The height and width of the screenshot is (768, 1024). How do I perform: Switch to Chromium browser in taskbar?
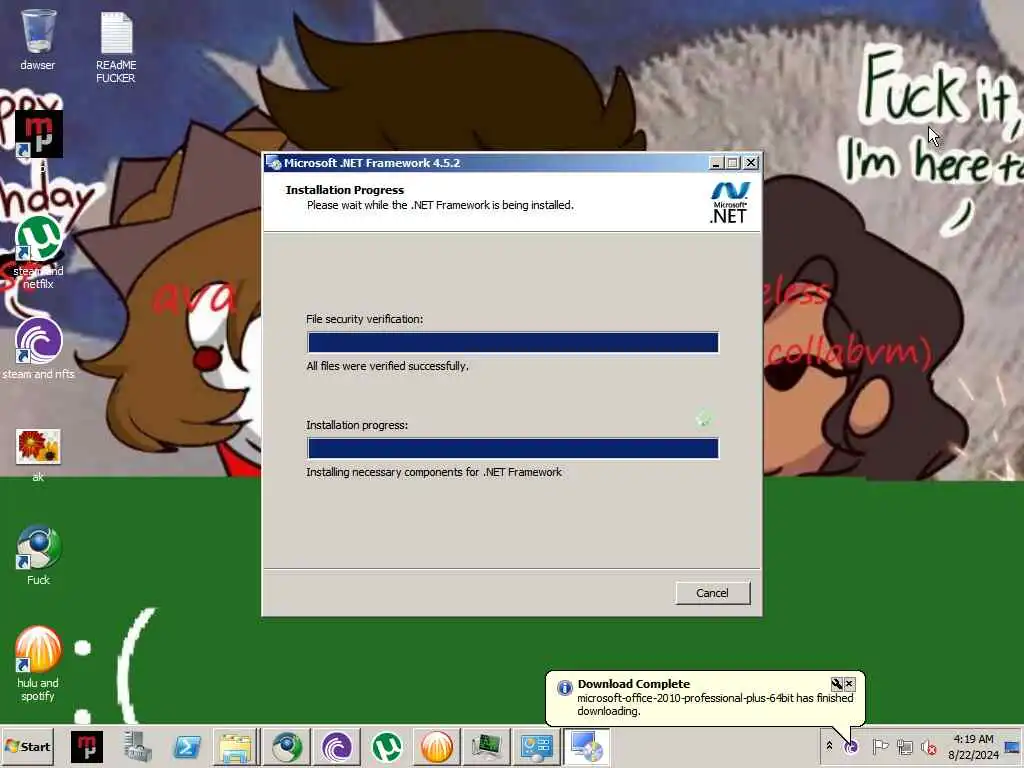point(287,746)
